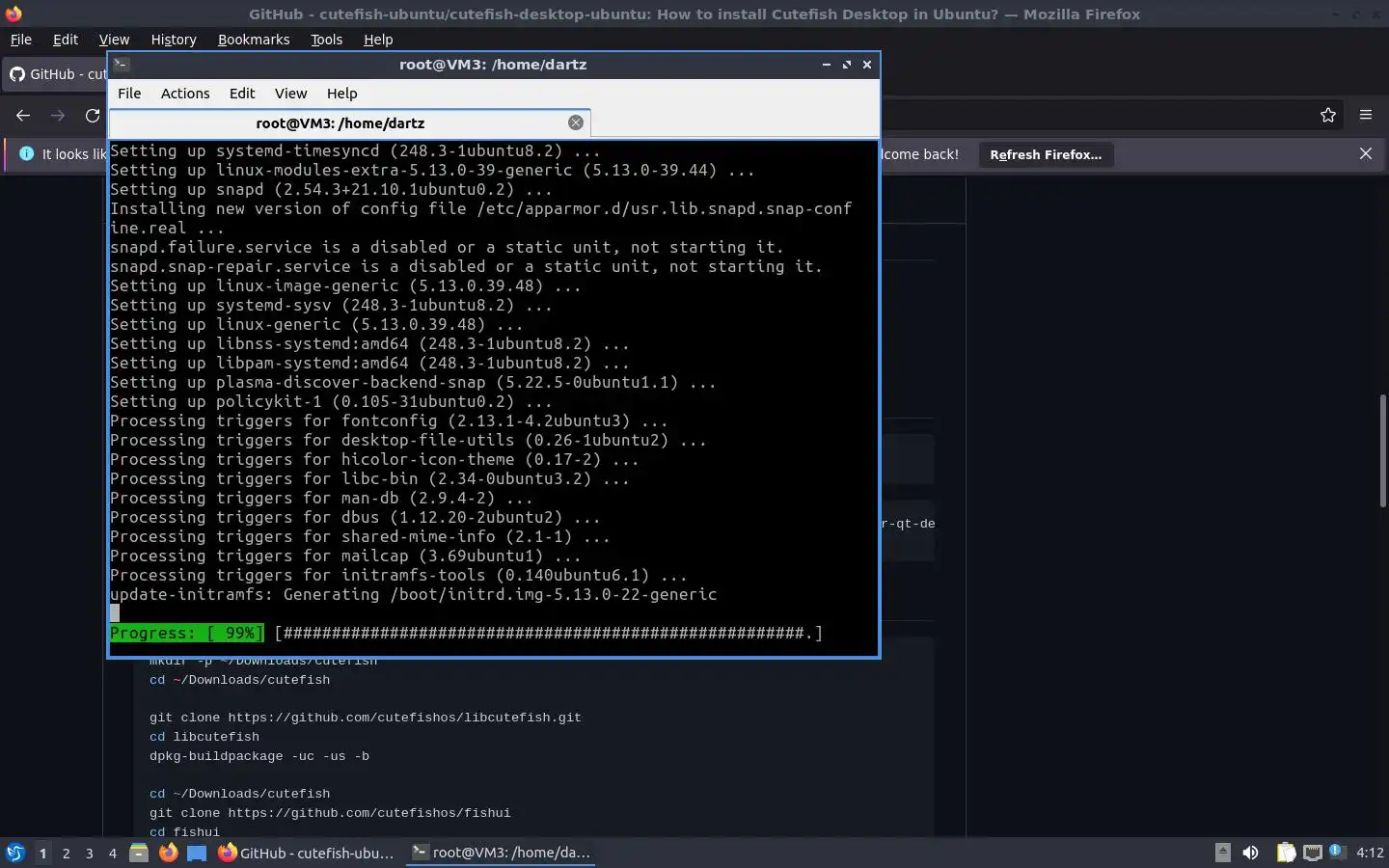Click the terminal window menu icon in titlebar
Image resolution: width=1389 pixels, height=868 pixels.
[122, 65]
